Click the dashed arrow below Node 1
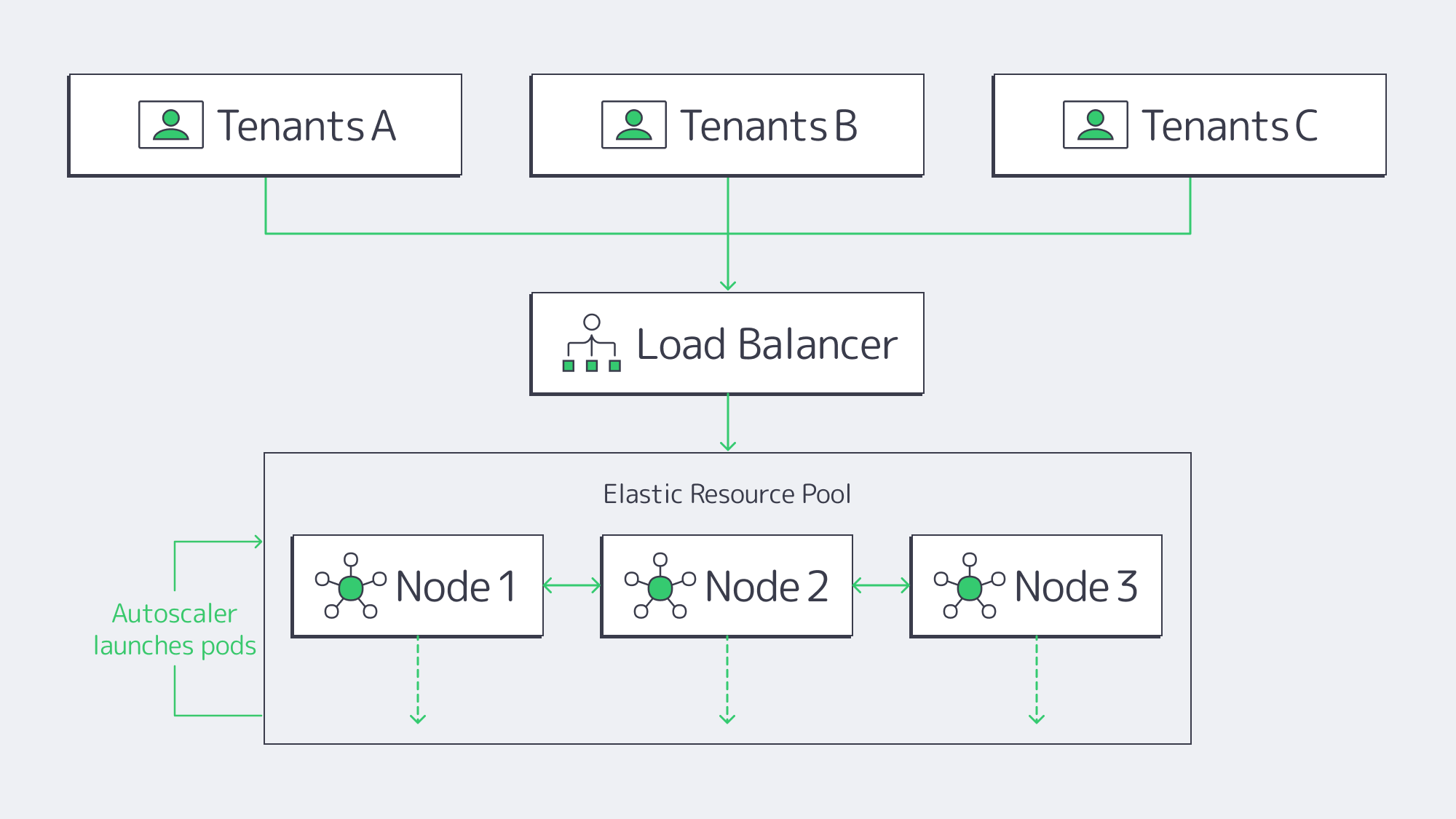This screenshot has height=819, width=1456. click(418, 680)
